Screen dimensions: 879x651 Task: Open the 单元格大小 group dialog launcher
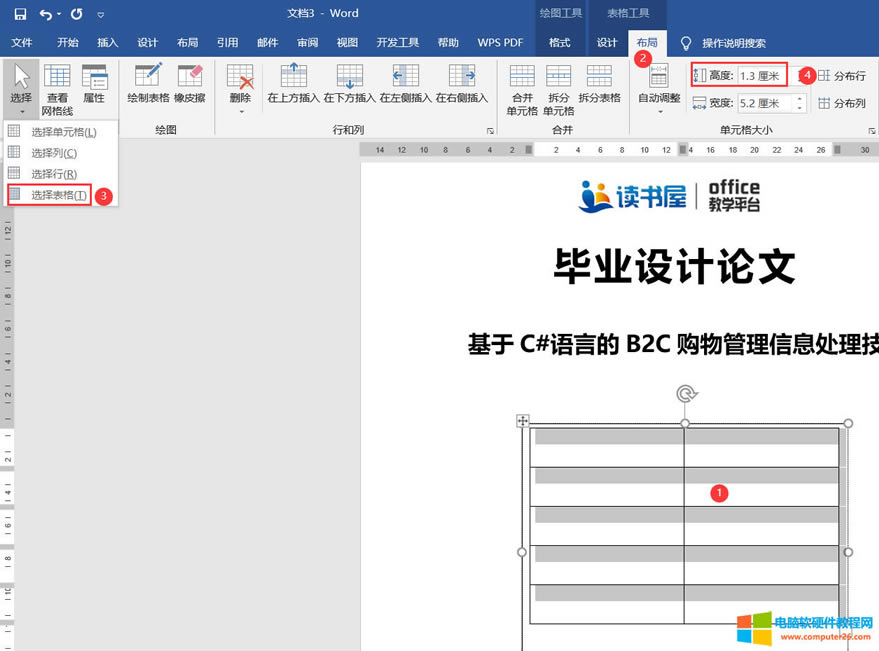click(873, 131)
